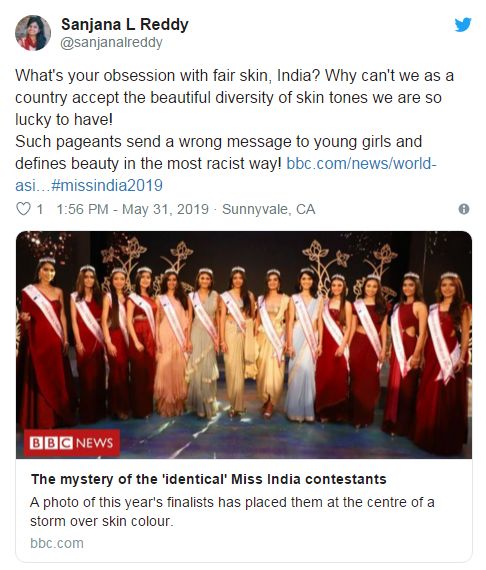Click the article description about finalists
486x570 pixels.
pos(232,511)
